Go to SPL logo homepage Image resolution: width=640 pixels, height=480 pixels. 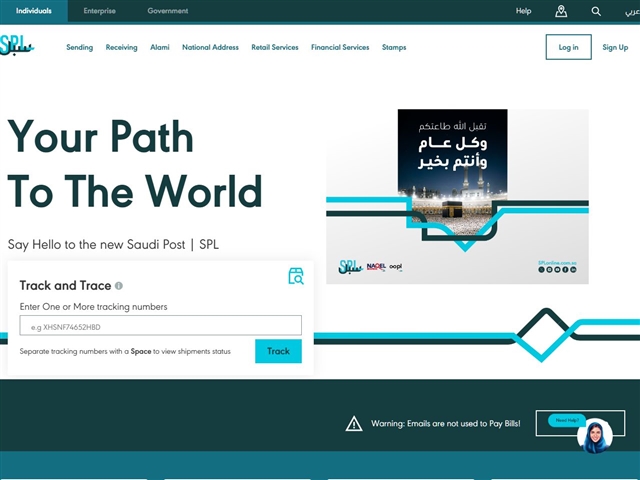(17, 46)
